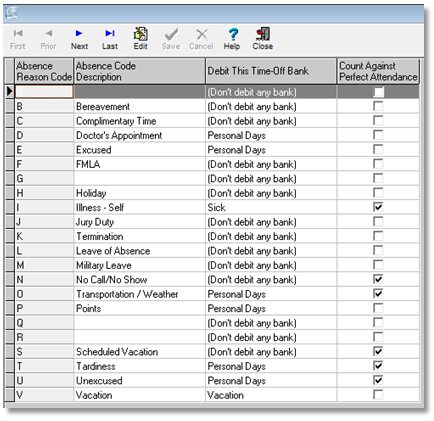Click the Absence Code Description column header
The image size is (434, 421).
click(x=139, y=71)
